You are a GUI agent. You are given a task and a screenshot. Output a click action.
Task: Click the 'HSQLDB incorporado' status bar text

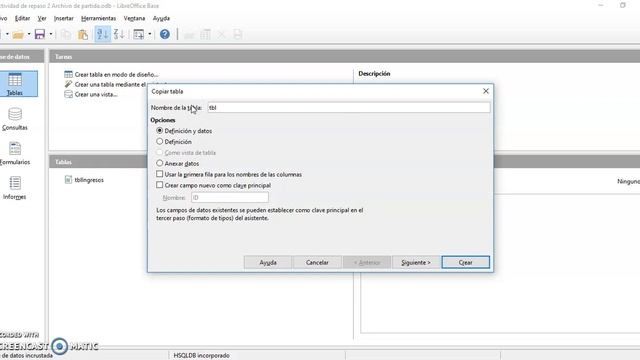202,356
